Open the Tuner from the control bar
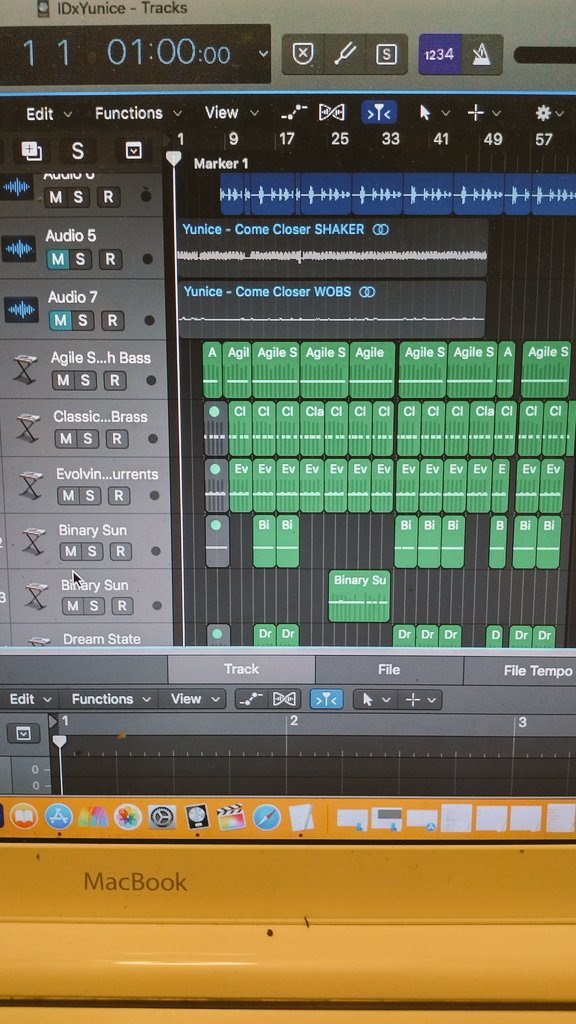The height and width of the screenshot is (1024, 576). pos(345,55)
